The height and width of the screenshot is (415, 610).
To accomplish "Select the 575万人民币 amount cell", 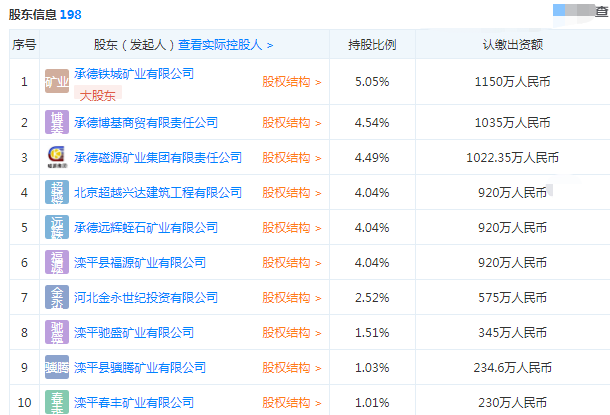I will [x=513, y=298].
